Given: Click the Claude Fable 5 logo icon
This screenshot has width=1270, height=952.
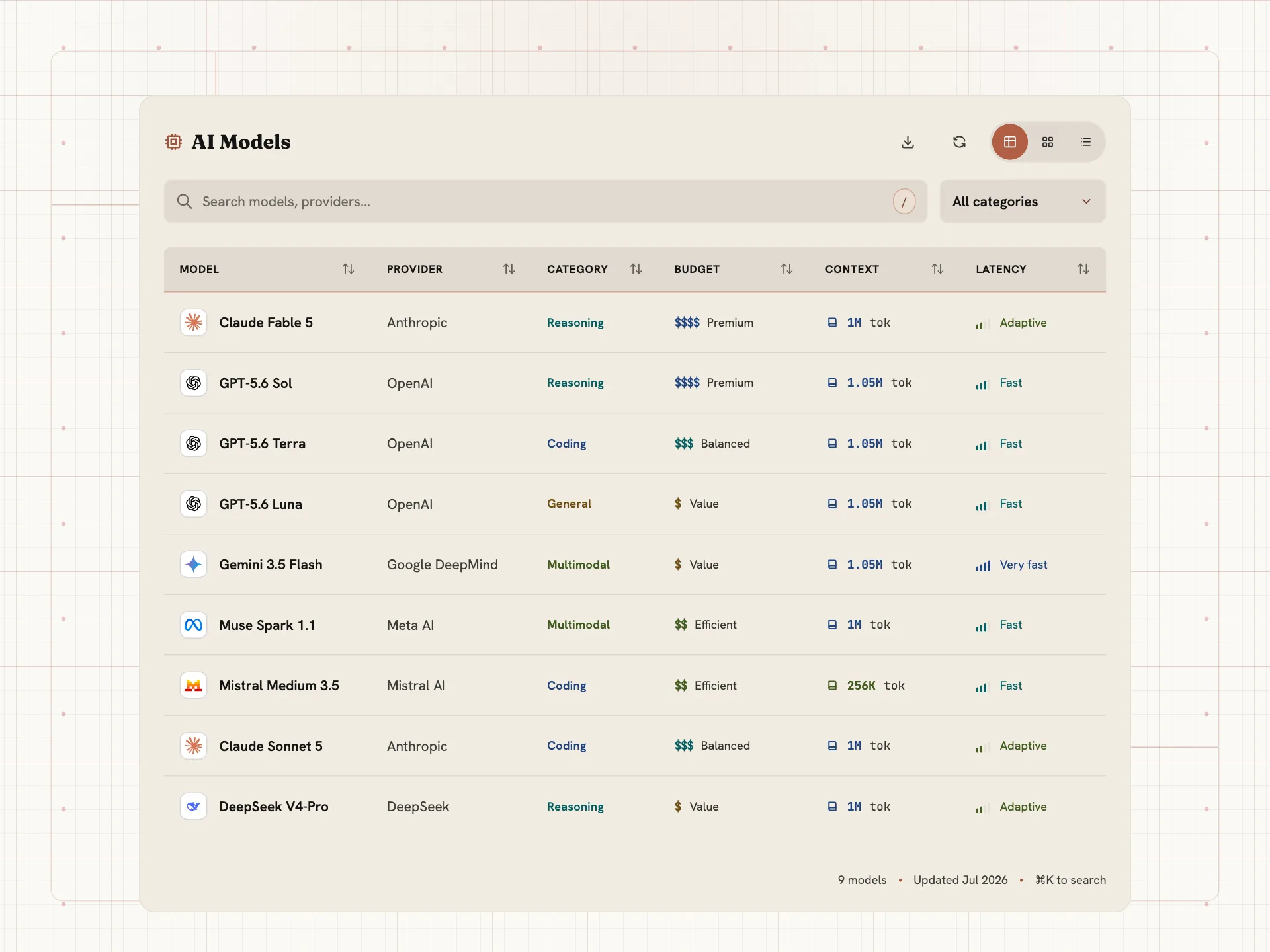Looking at the screenshot, I should 193,323.
